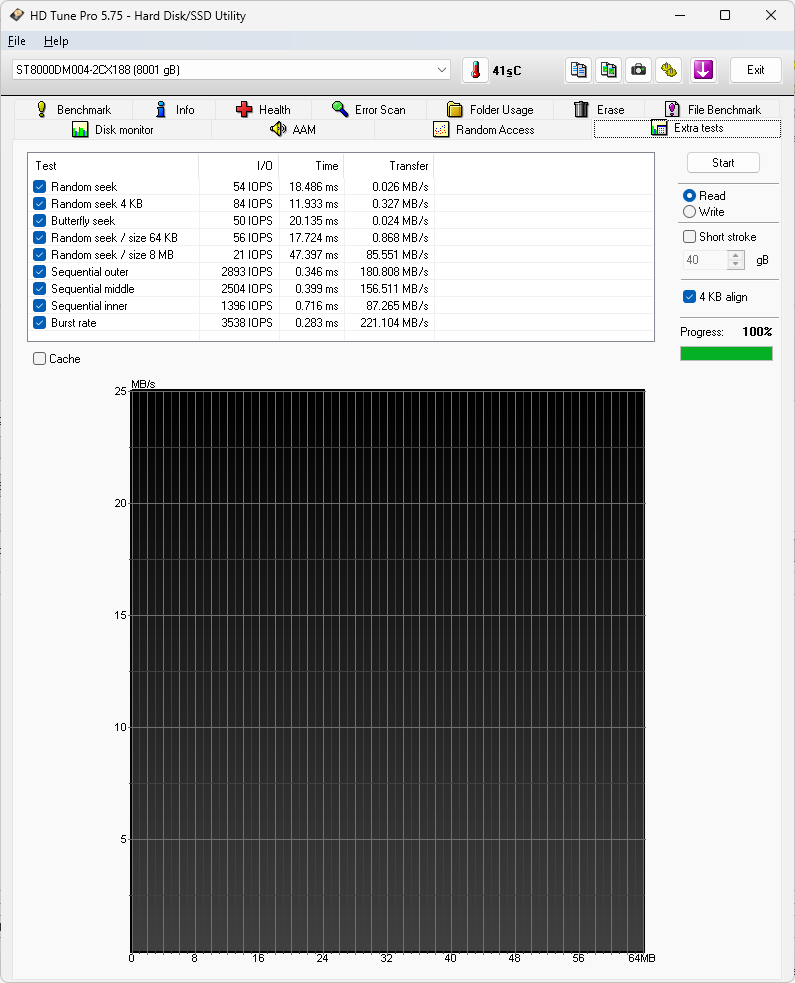
Task: Click the 2893 IOPS value
Action: click(x=246, y=271)
